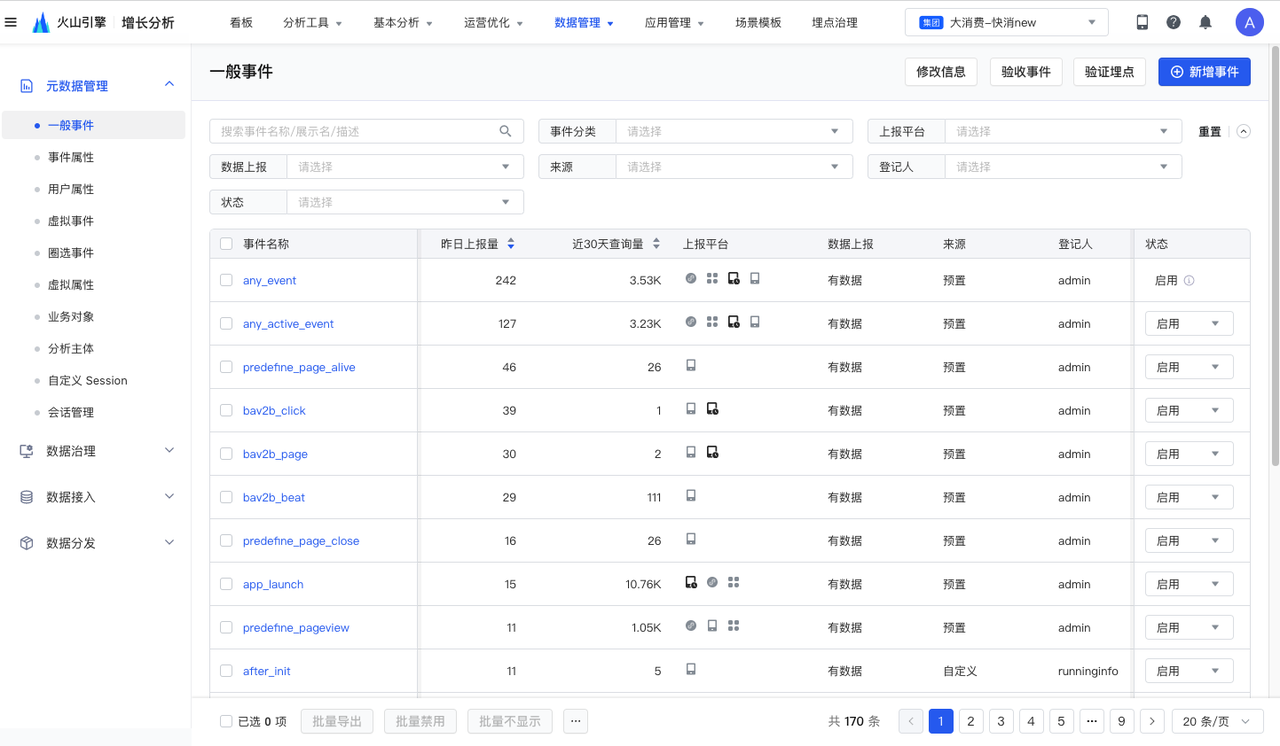Click the user avatar A icon
The width and height of the screenshot is (1280, 746).
(x=1249, y=22)
